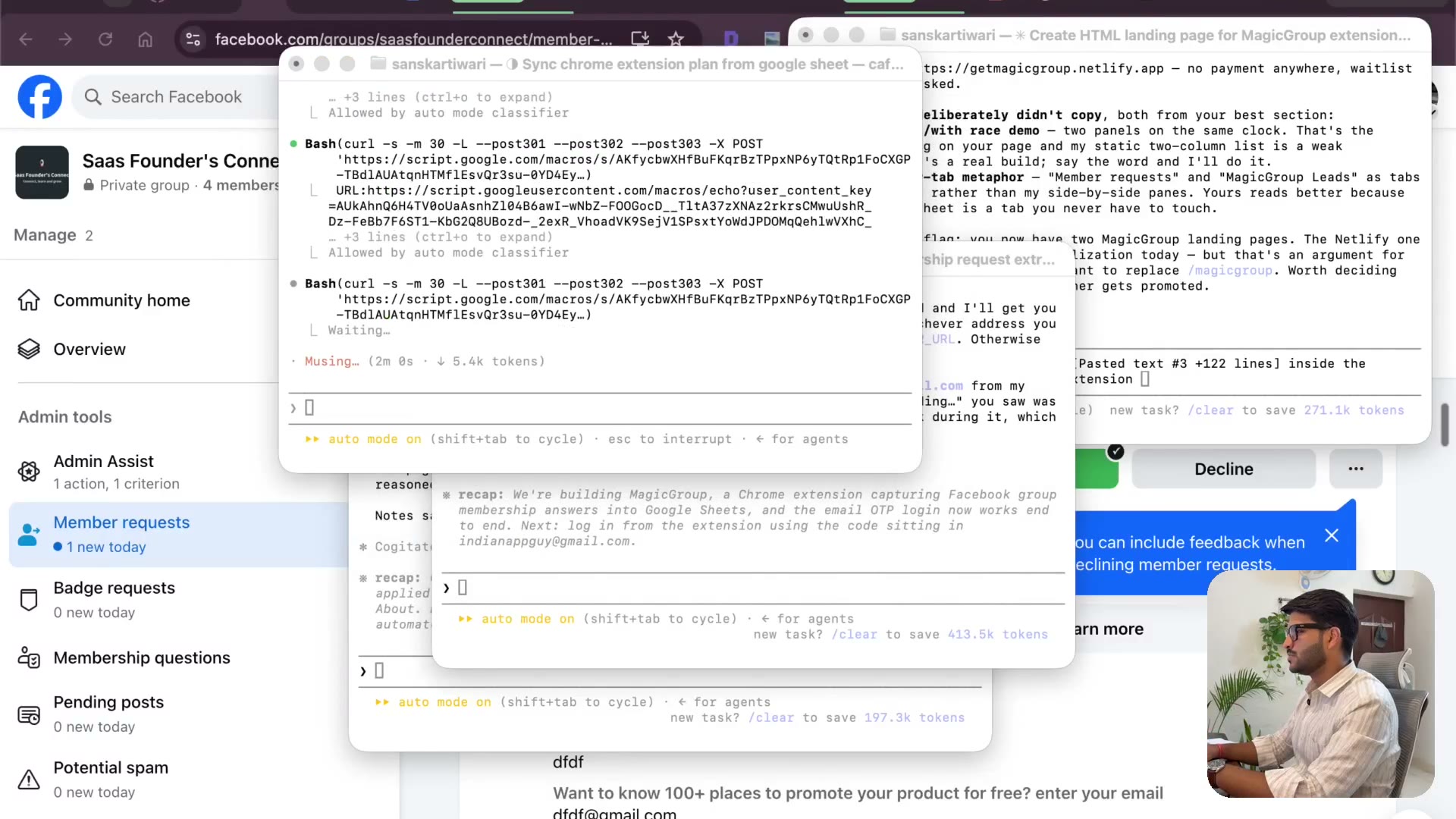Reload the Facebook page
This screenshot has width=1456, height=819.
[x=105, y=39]
